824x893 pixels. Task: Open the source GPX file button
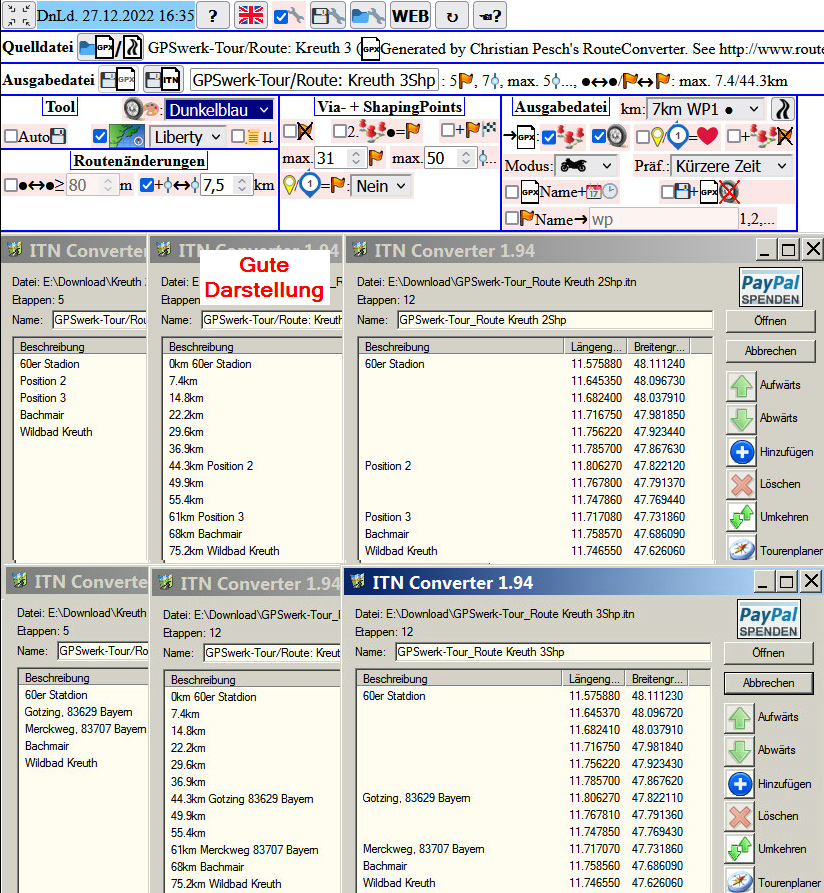[96, 47]
